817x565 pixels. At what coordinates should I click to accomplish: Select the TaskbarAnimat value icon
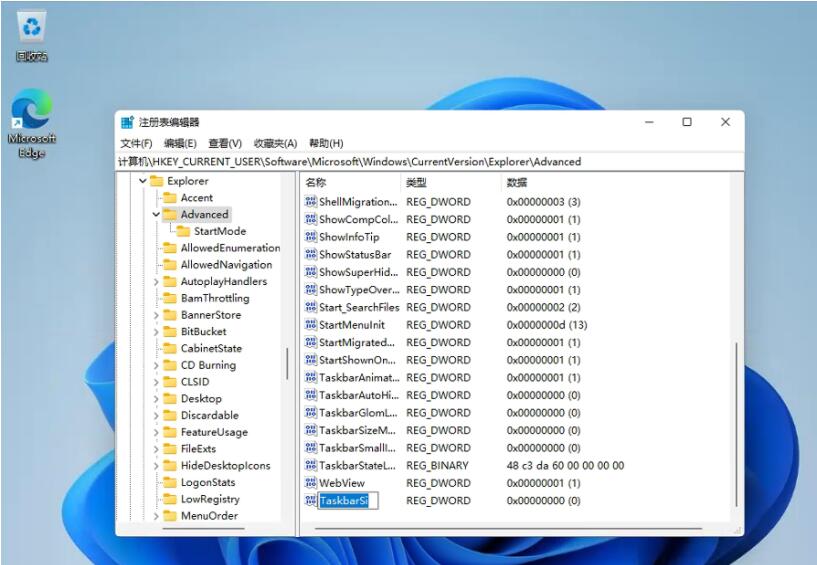tap(311, 377)
